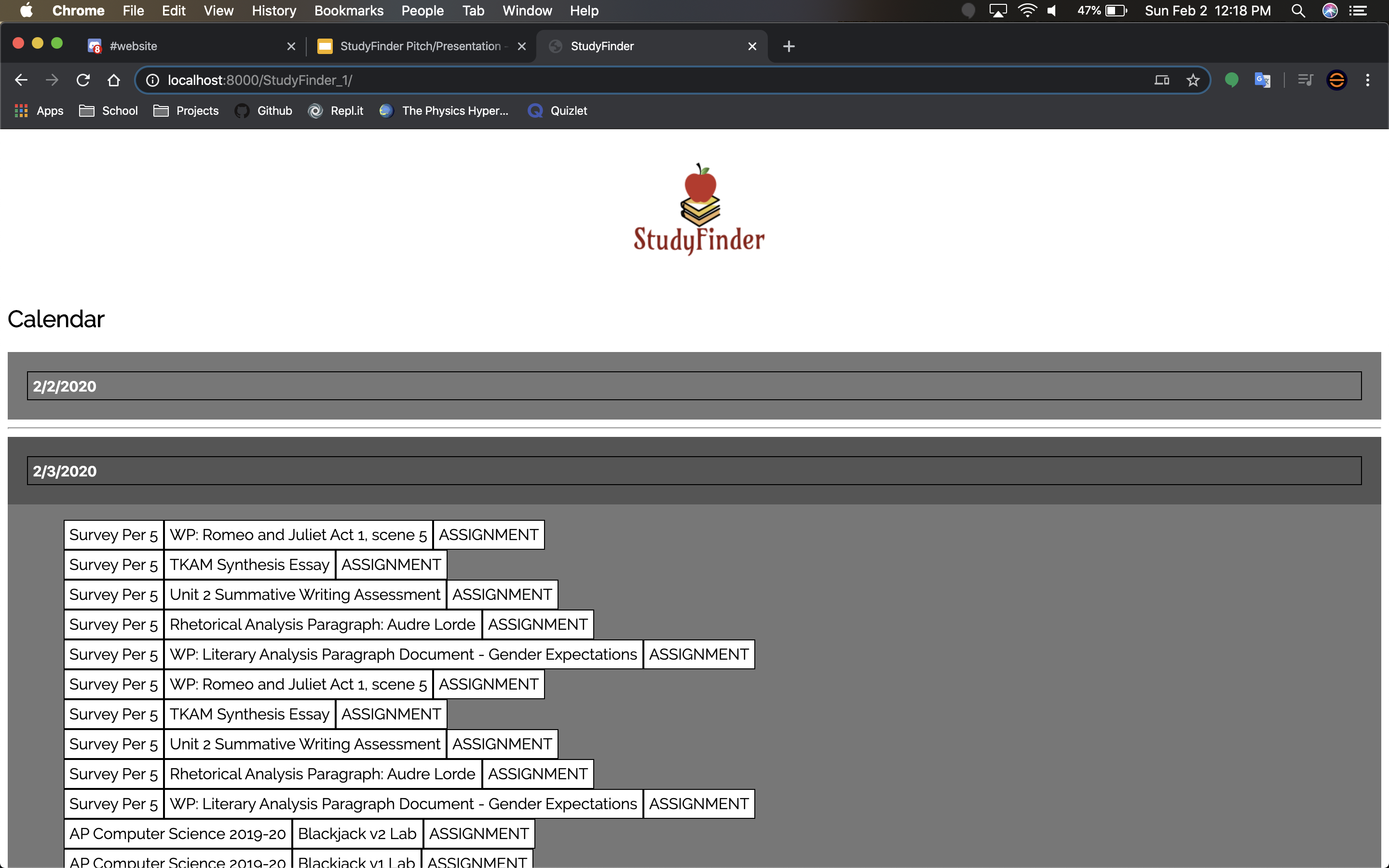This screenshot has width=1389, height=868.
Task: Open new tab with plus button
Action: click(789, 46)
